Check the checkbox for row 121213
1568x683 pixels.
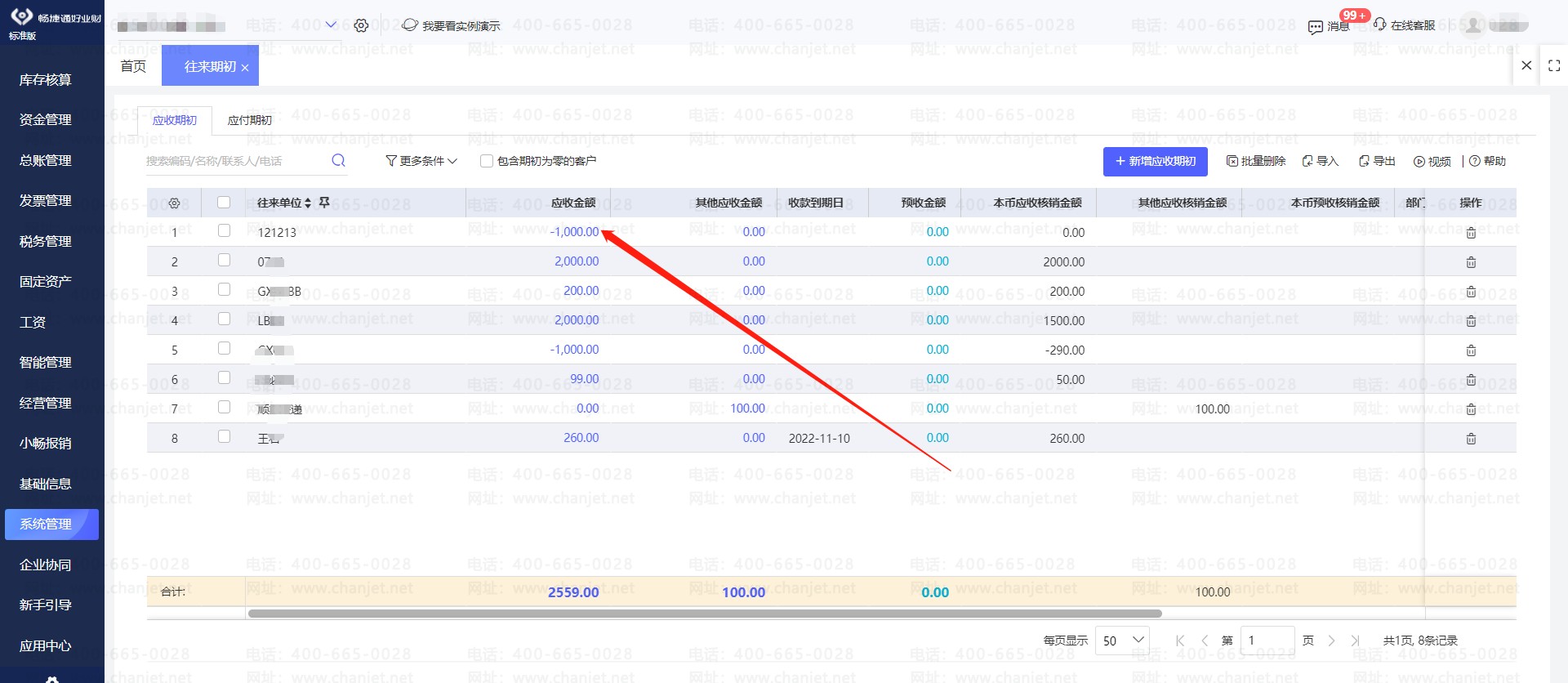point(224,231)
